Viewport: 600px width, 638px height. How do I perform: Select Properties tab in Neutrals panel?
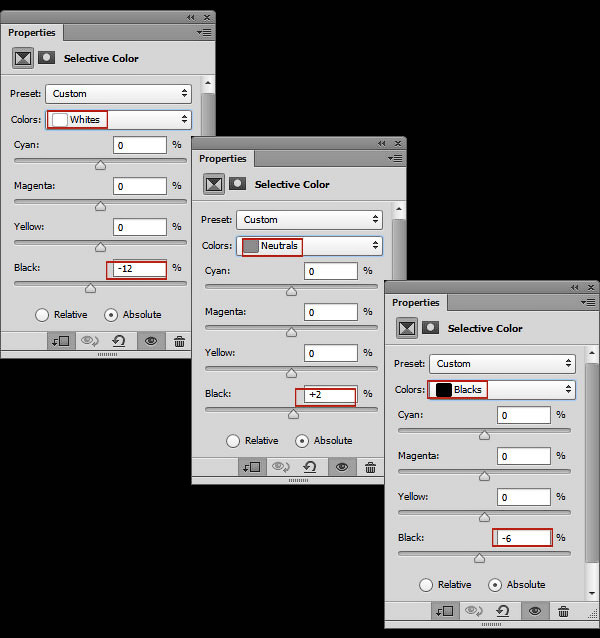coord(223,159)
